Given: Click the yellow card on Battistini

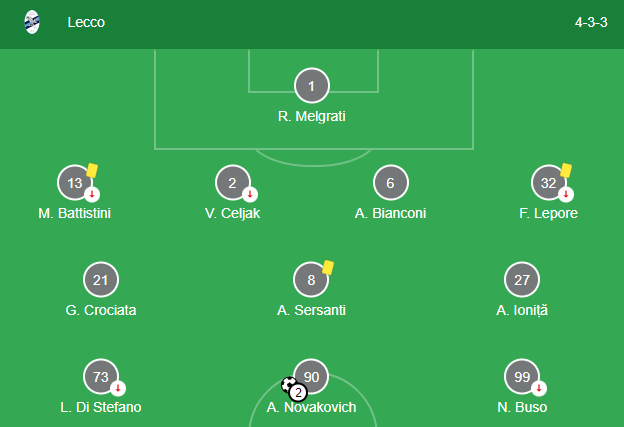Looking at the screenshot, I should tap(92, 171).
